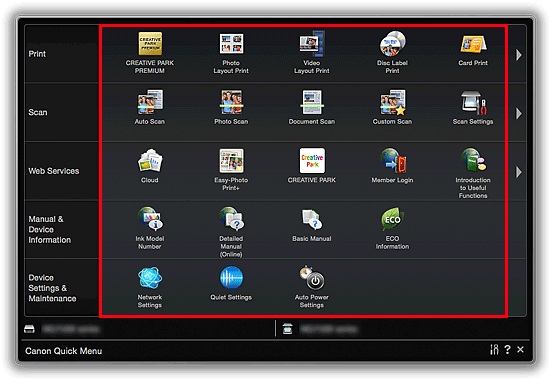Show more Scan functions with arrow
Screen dimensions: 551x380
point(519,114)
